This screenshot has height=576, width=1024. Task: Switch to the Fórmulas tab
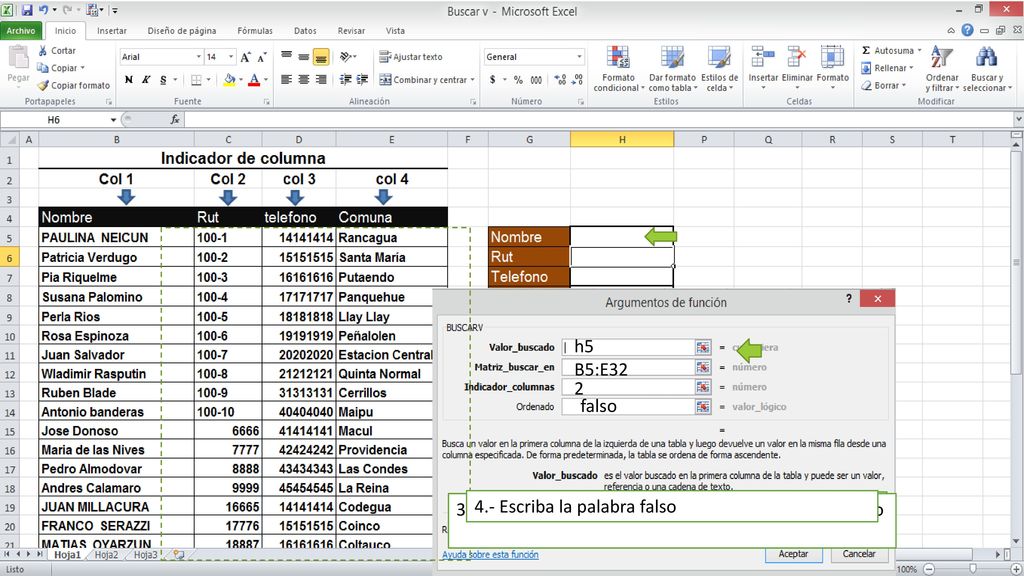255,31
